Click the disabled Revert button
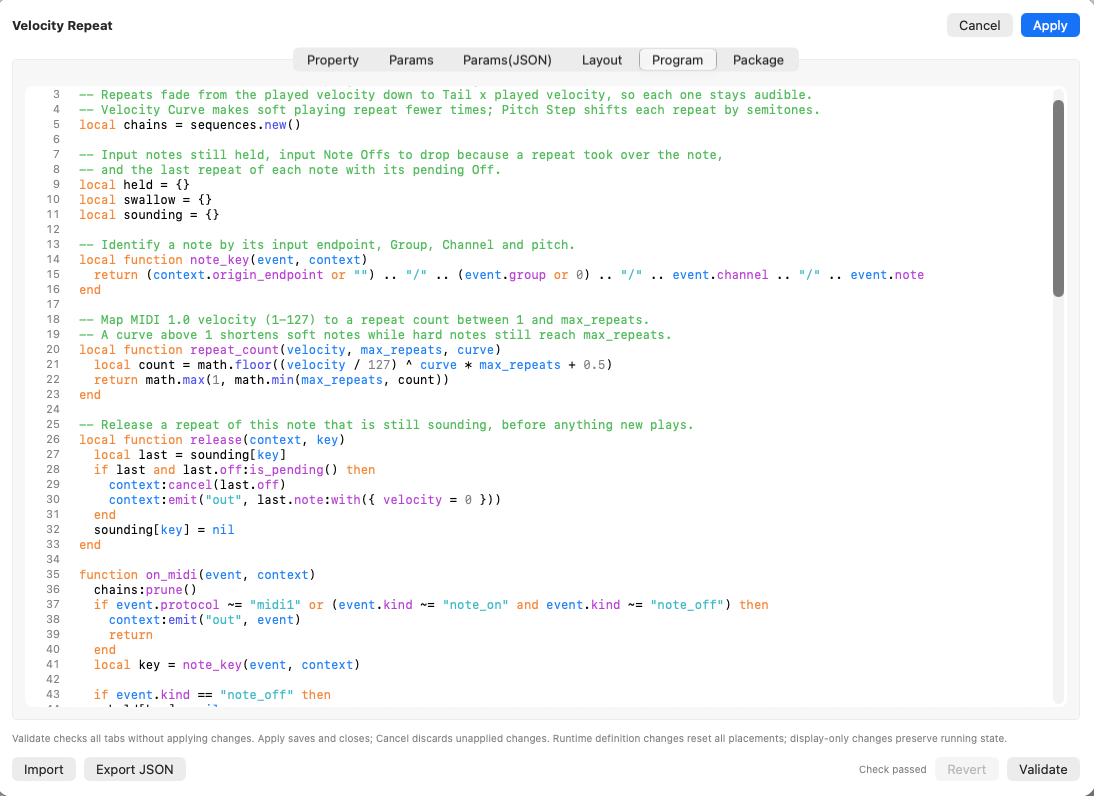 tap(966, 769)
